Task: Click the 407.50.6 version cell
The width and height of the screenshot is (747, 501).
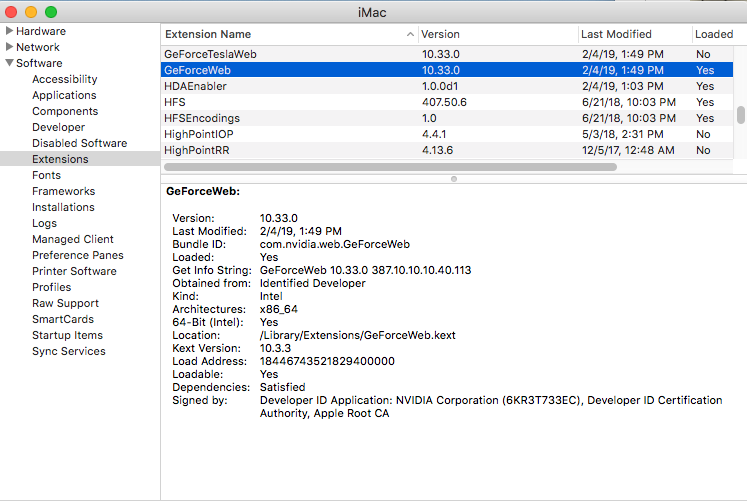Action: pos(444,102)
